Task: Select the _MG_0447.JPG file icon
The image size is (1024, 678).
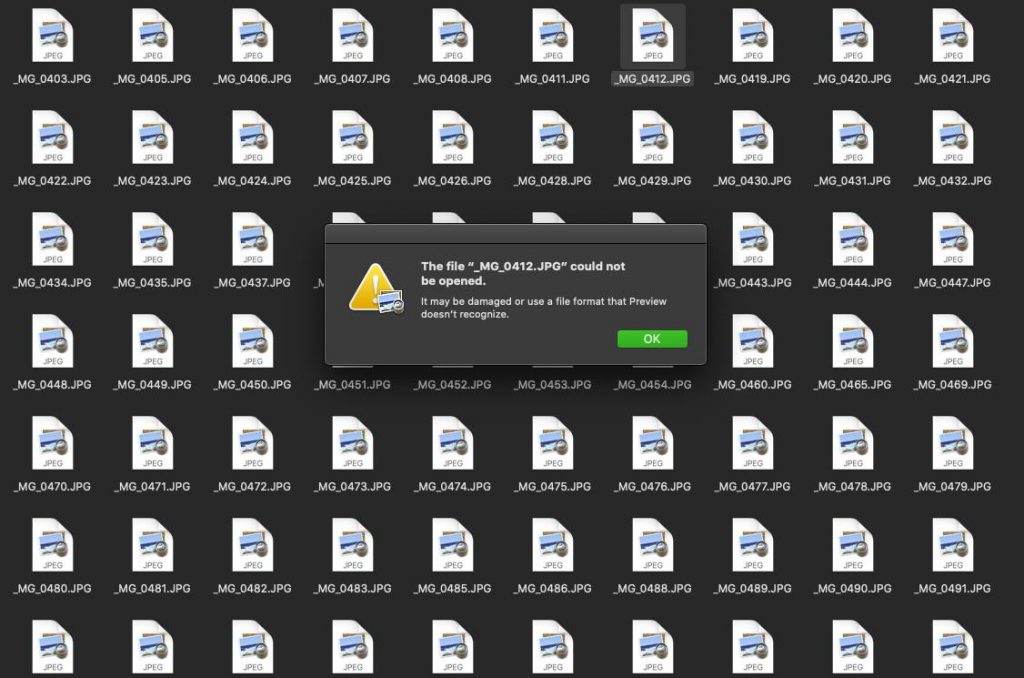Action: 952,242
